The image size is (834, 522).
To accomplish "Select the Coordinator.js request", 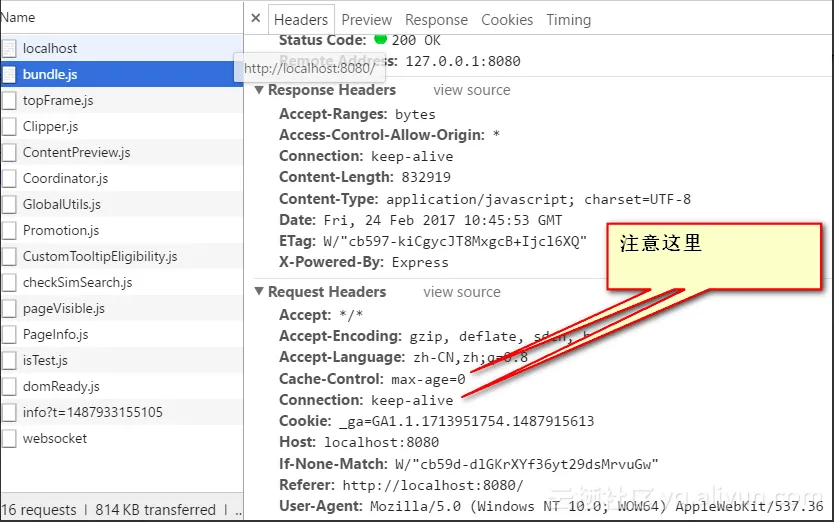I will [x=122, y=178].
